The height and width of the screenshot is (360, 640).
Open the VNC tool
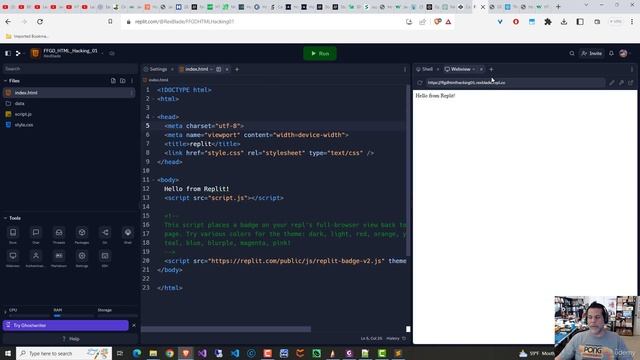(105, 259)
